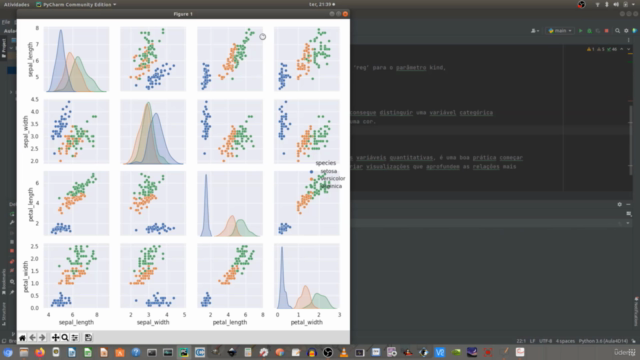This screenshot has height=360, width=640.
Task: Click the Home reset view icon in Figure toolbar
Action: [22, 338]
